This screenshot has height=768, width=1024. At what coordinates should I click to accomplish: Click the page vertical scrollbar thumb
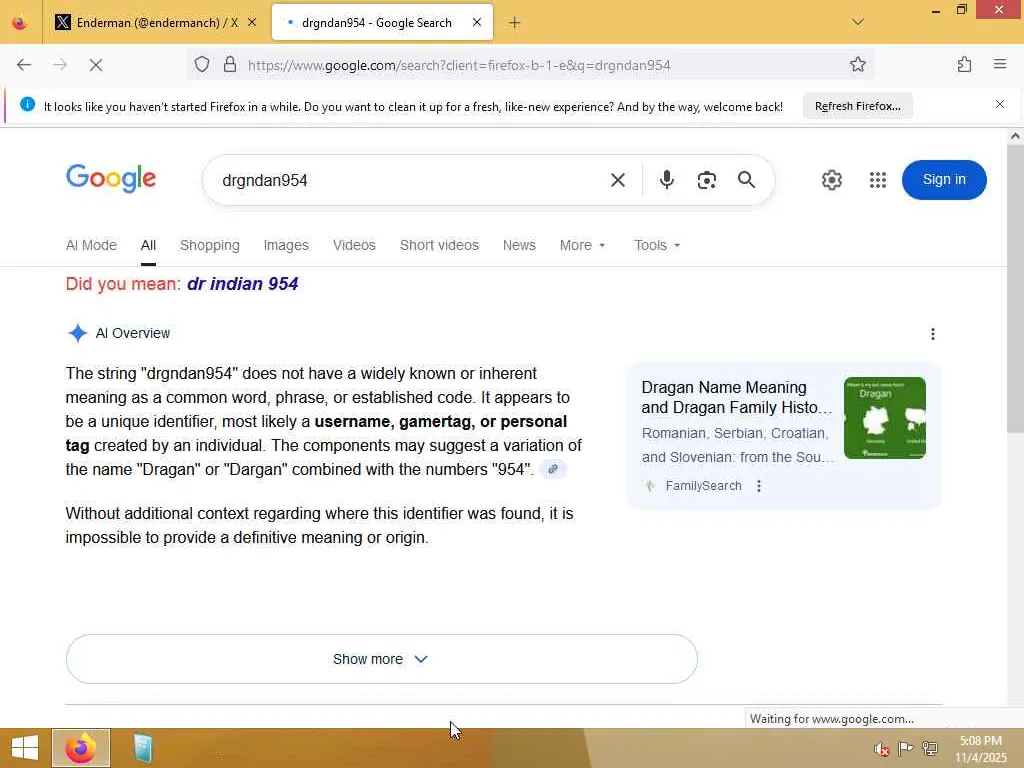(1015, 288)
